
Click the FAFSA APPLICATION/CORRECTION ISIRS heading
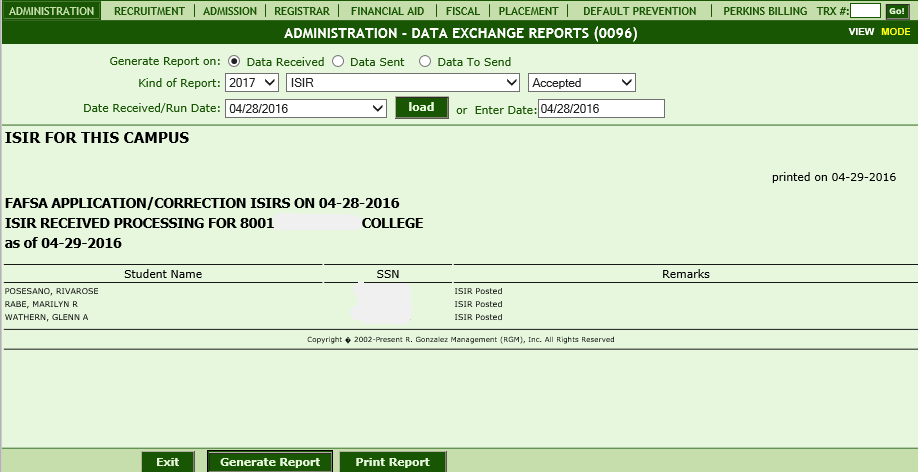[x=202, y=203]
